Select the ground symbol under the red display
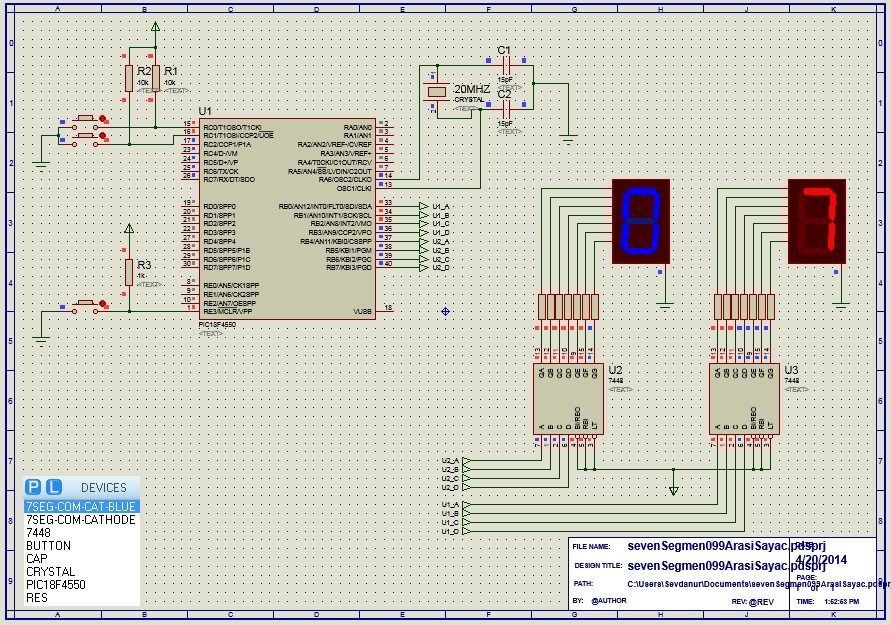This screenshot has height=625, width=891. point(841,307)
